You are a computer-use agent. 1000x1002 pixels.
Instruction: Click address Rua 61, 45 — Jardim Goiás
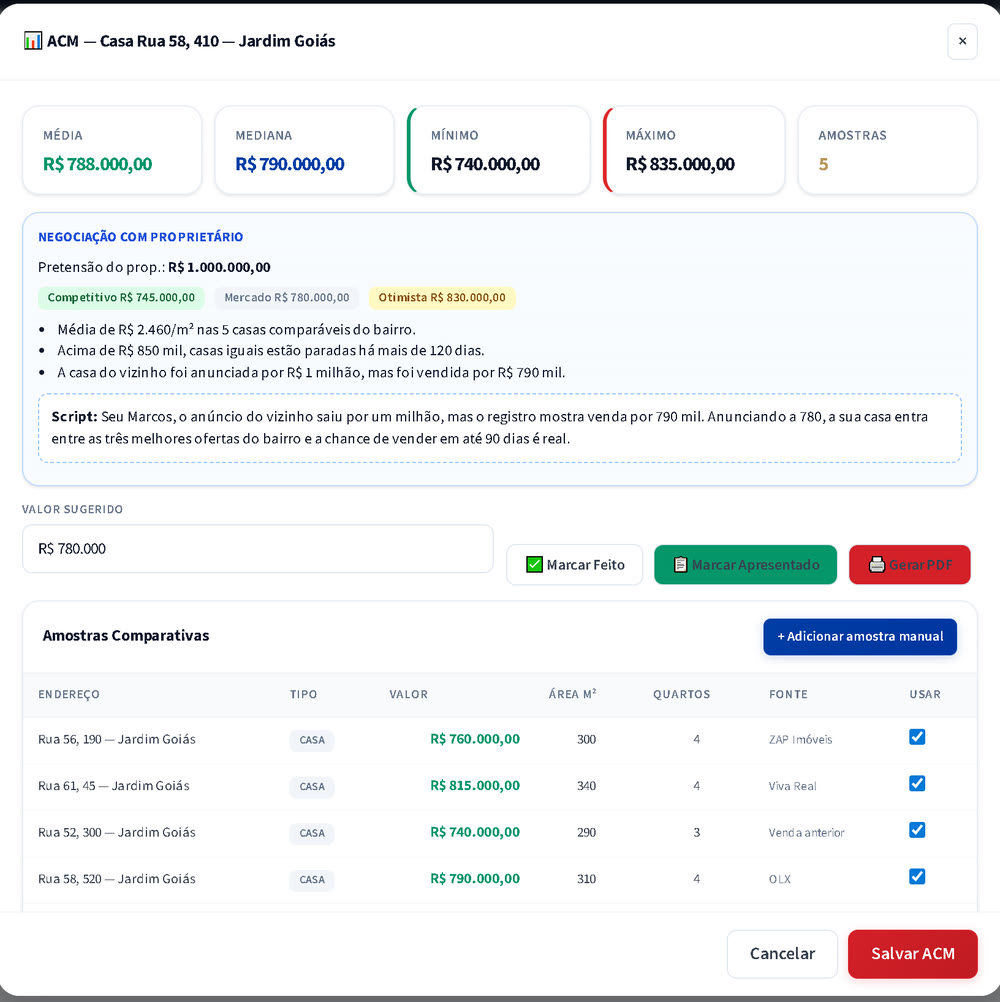click(x=114, y=786)
